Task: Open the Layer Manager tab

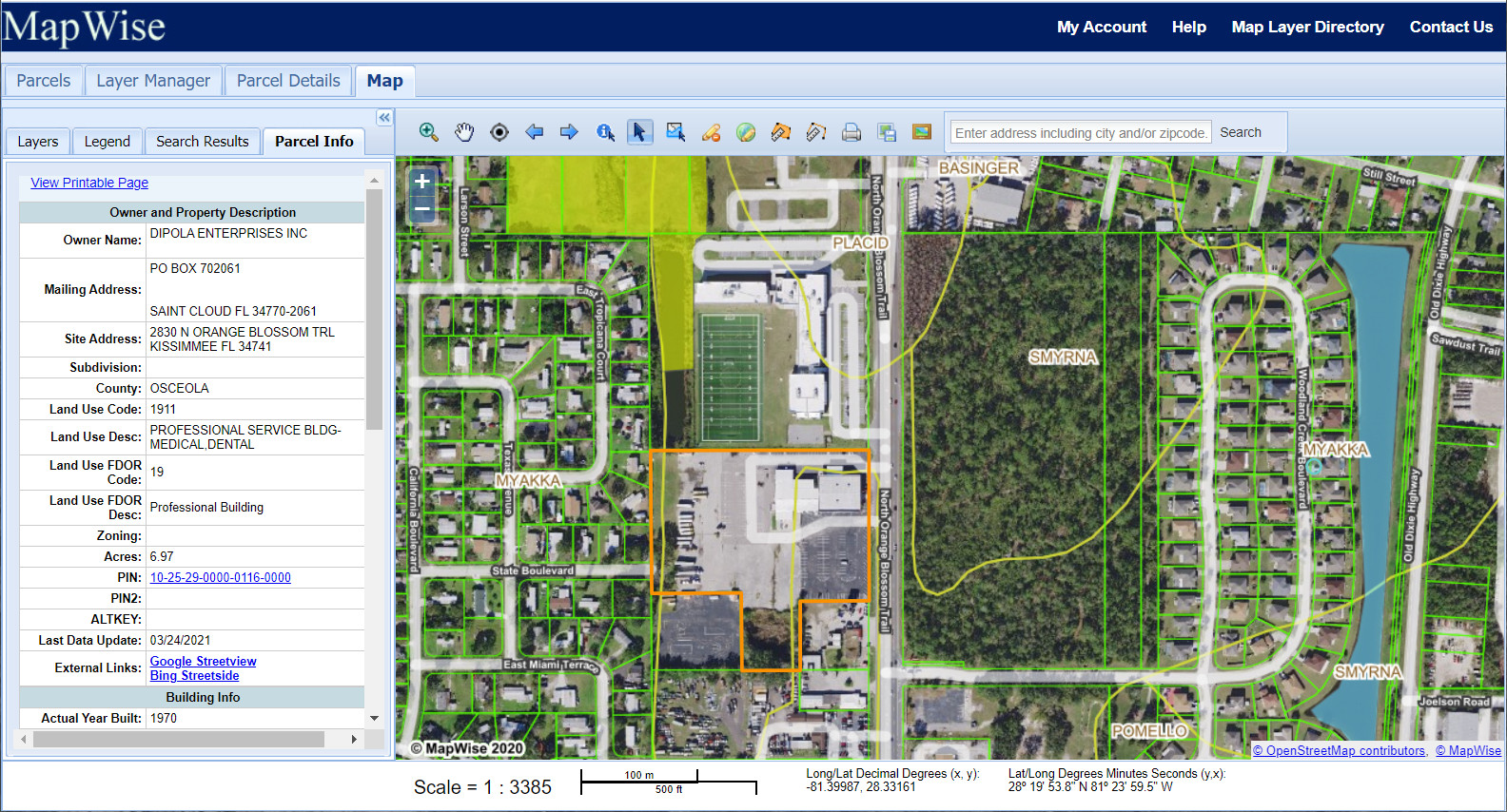Action: (x=153, y=81)
